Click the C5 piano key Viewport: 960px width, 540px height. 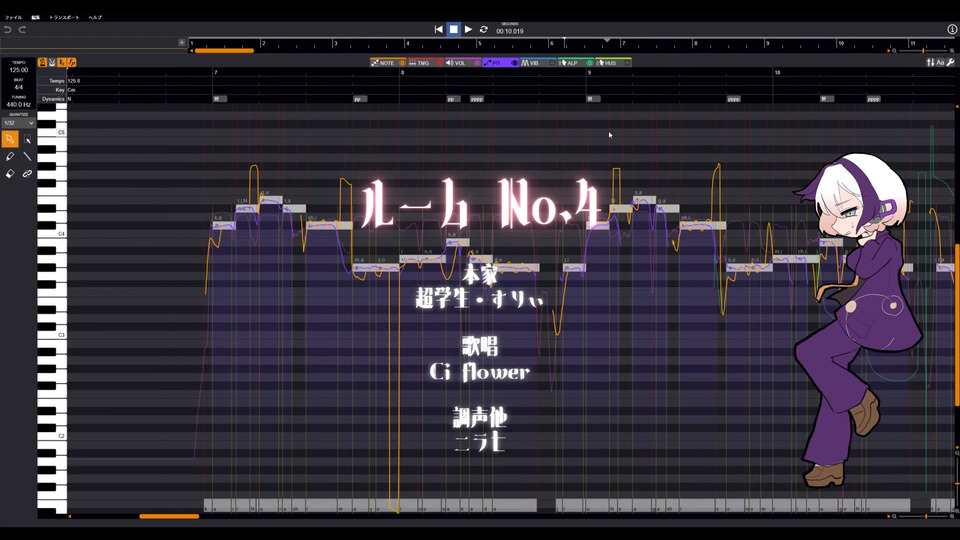click(x=52, y=132)
